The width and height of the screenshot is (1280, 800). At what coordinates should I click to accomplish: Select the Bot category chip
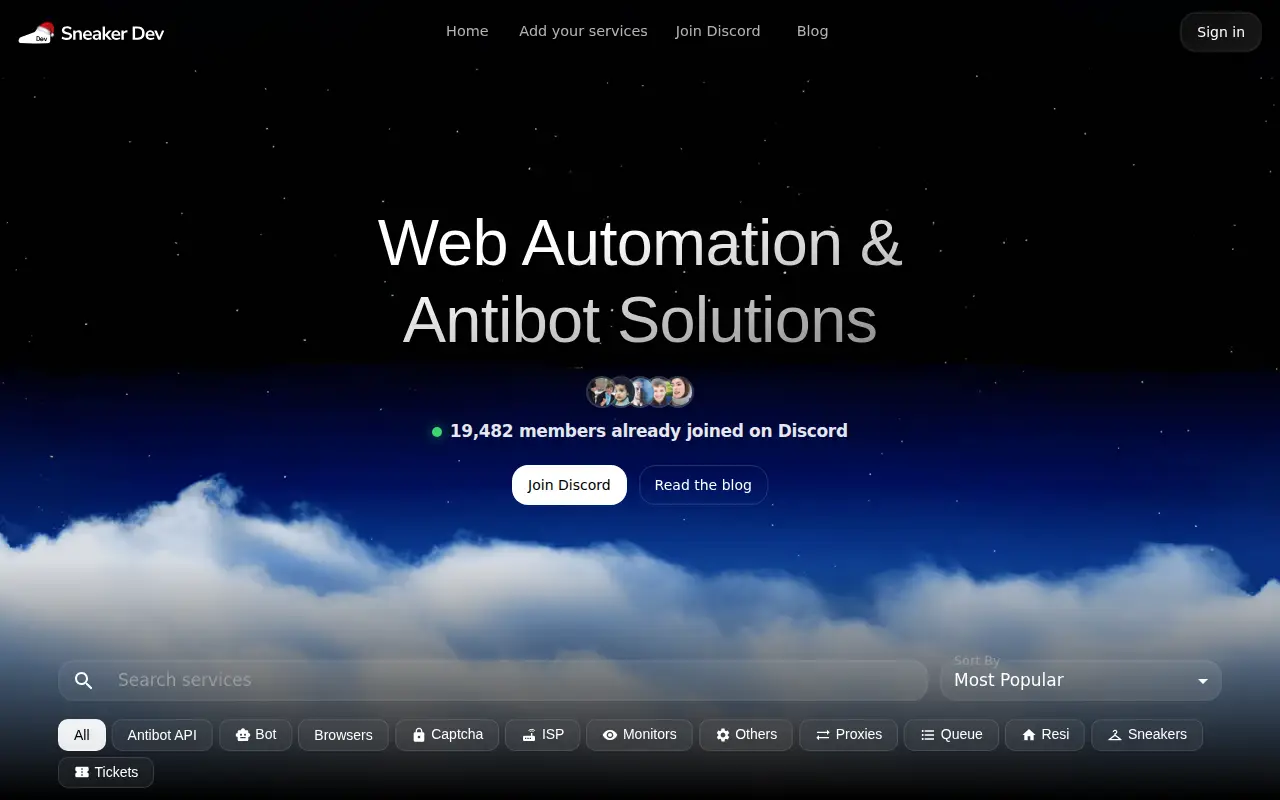tap(256, 734)
